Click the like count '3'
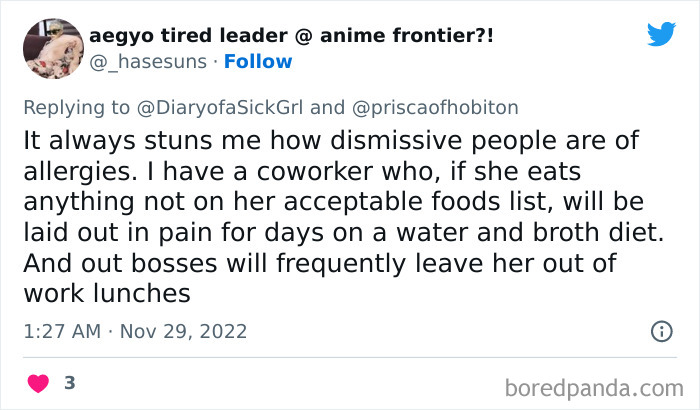700x410 pixels. (x=68, y=383)
